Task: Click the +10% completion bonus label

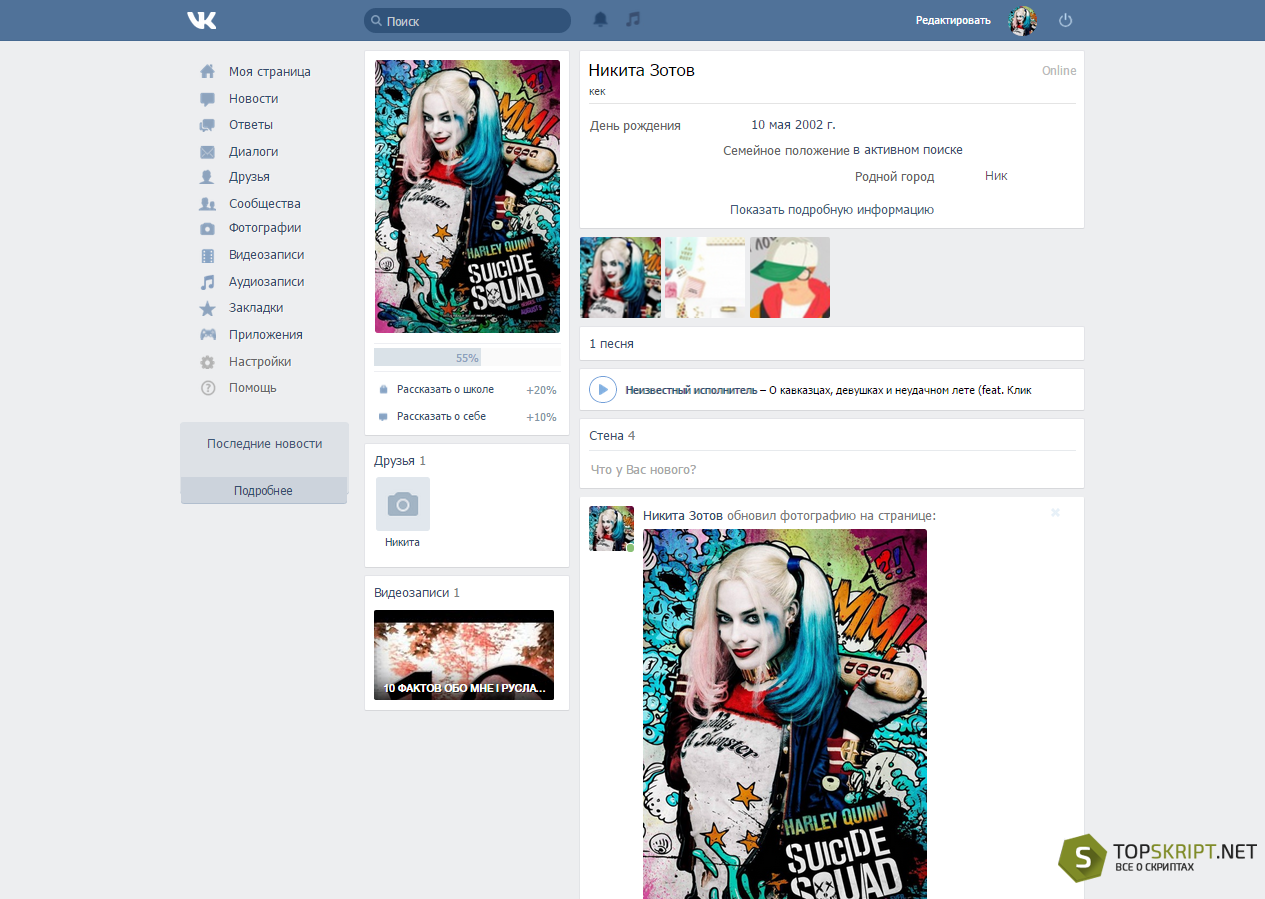Action: tap(541, 417)
